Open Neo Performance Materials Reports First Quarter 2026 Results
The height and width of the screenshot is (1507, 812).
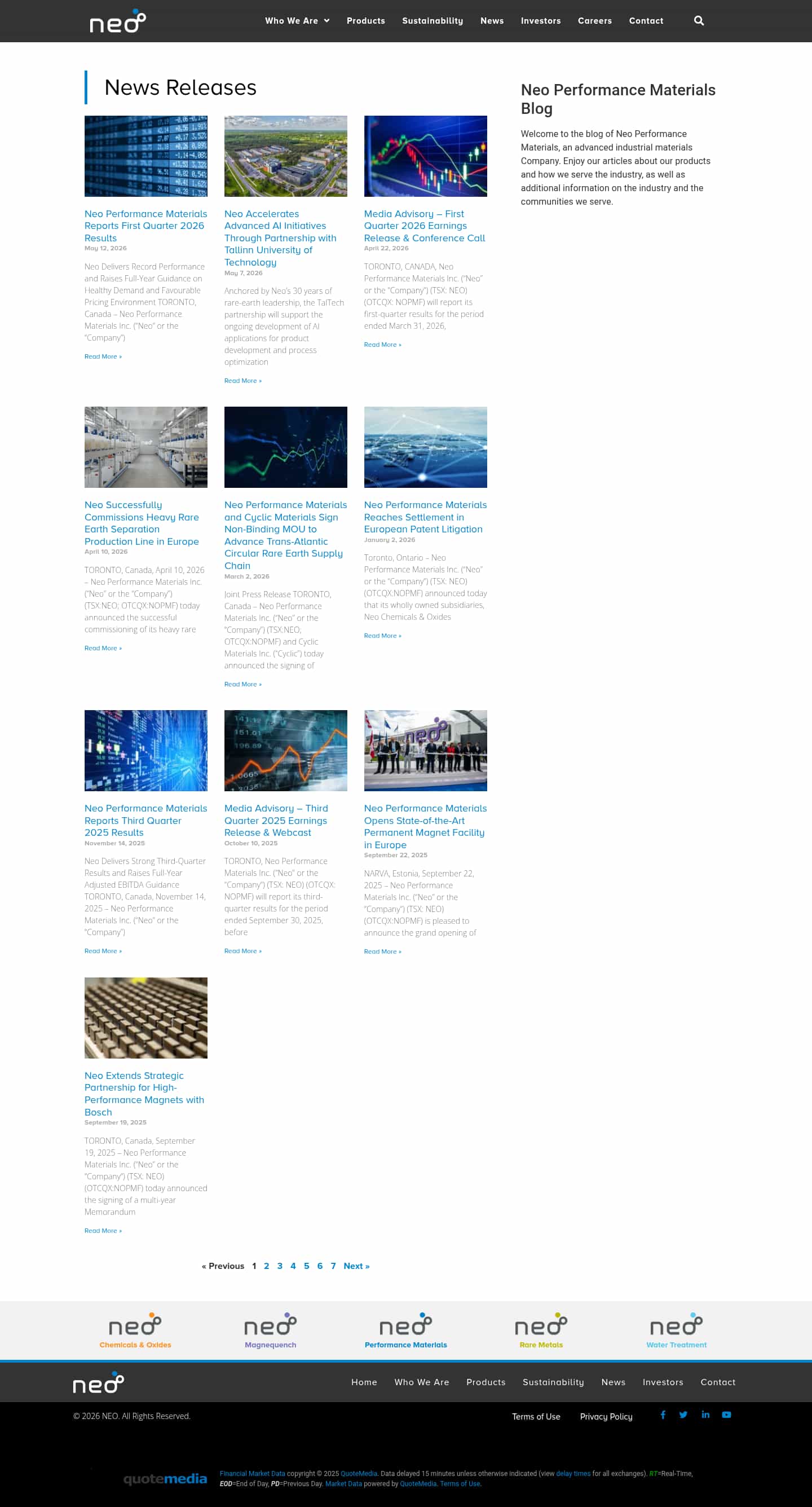coord(145,226)
